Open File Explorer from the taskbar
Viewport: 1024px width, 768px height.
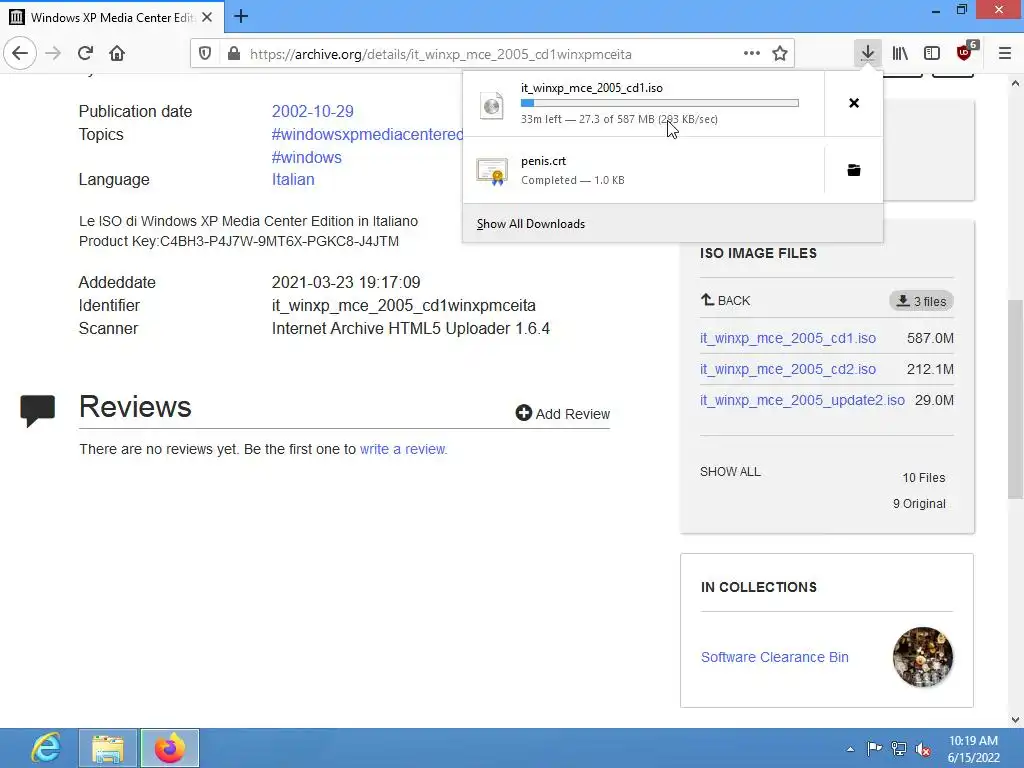pyautogui.click(x=108, y=748)
